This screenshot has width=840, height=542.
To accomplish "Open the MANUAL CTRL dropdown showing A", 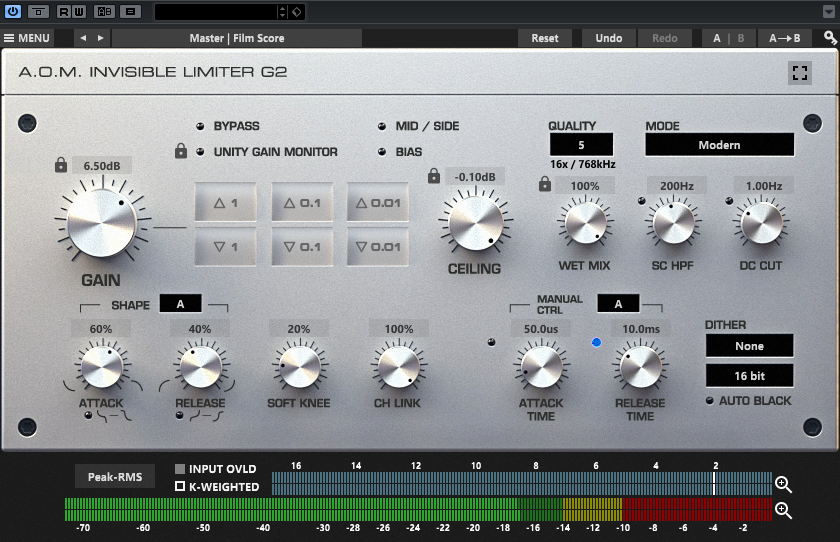I will pos(618,304).
